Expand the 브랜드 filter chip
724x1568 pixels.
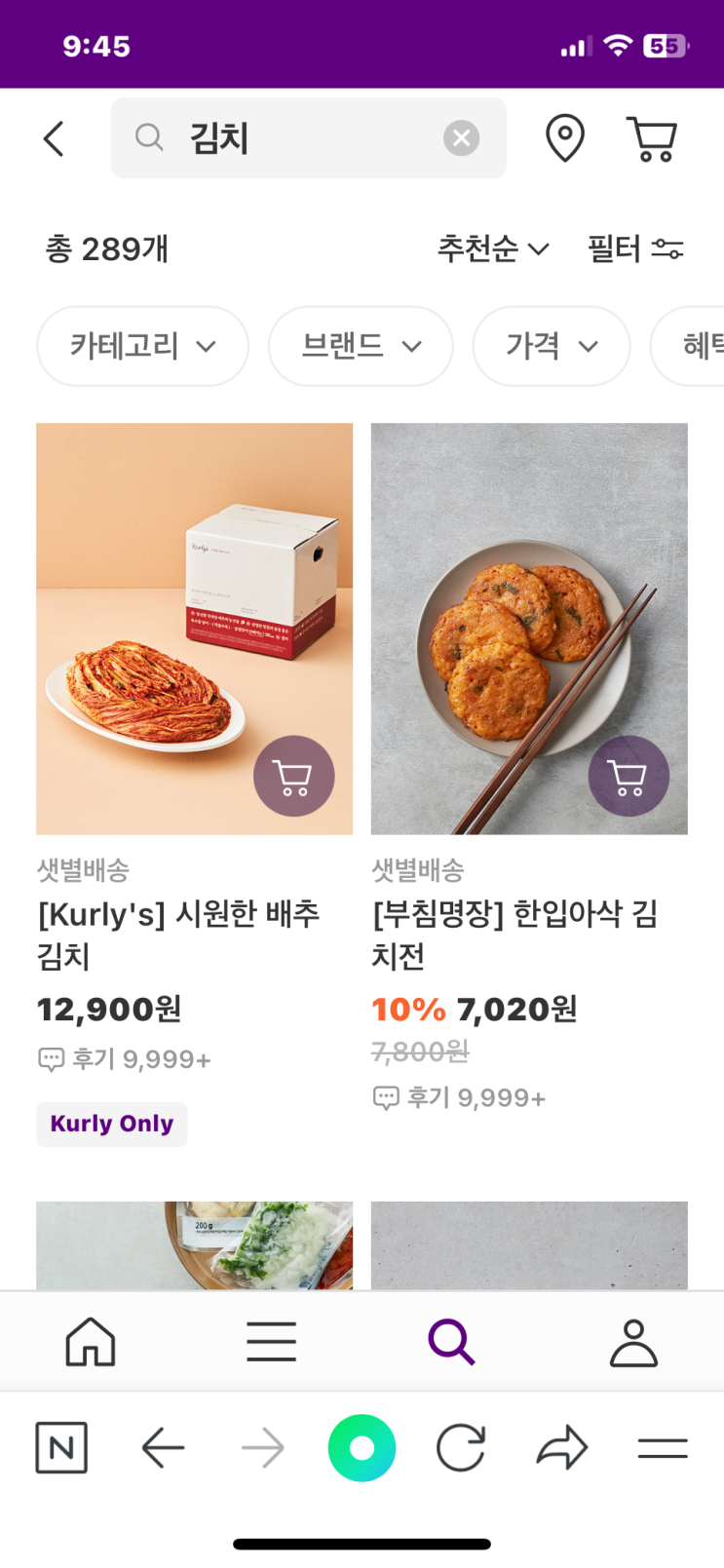coord(361,346)
